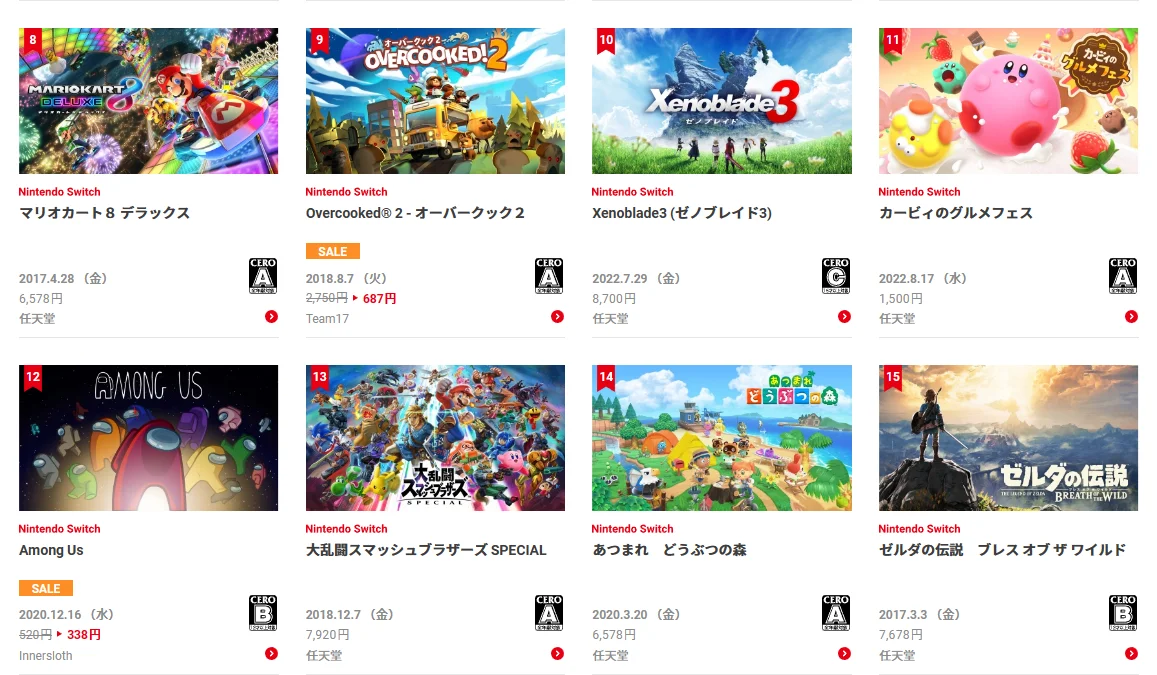Click CERO C rating icon on Xenoblade3
Viewport: 1157px width, 675px height.
[x=835, y=276]
